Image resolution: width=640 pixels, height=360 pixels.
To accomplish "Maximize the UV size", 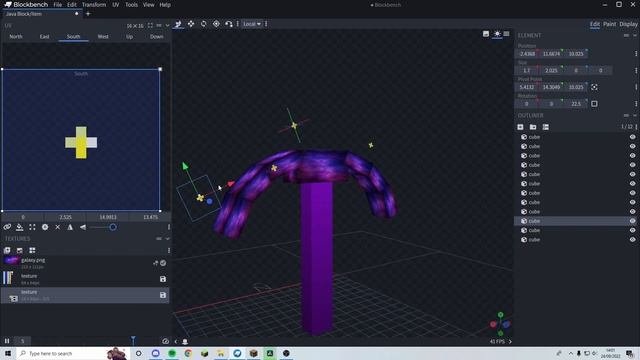I will 32,227.
